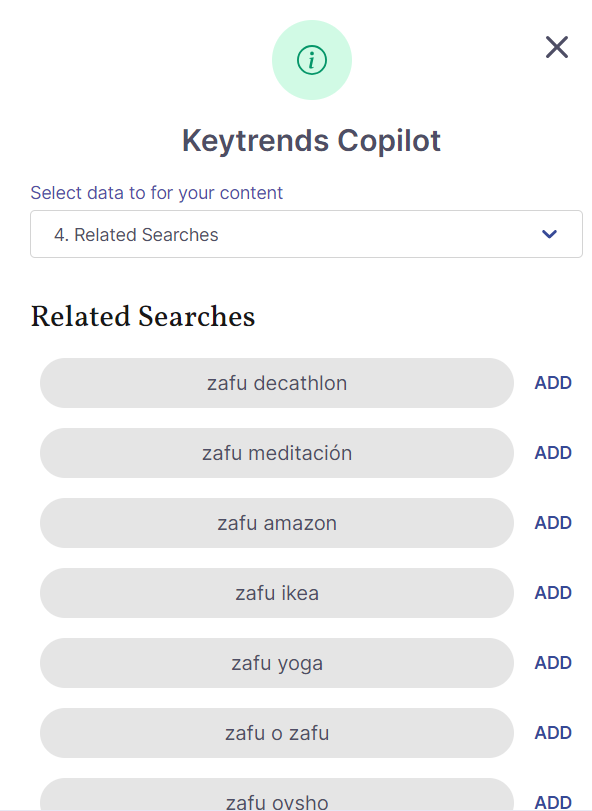Click the green info icon
The width and height of the screenshot is (592, 811).
pyautogui.click(x=312, y=60)
